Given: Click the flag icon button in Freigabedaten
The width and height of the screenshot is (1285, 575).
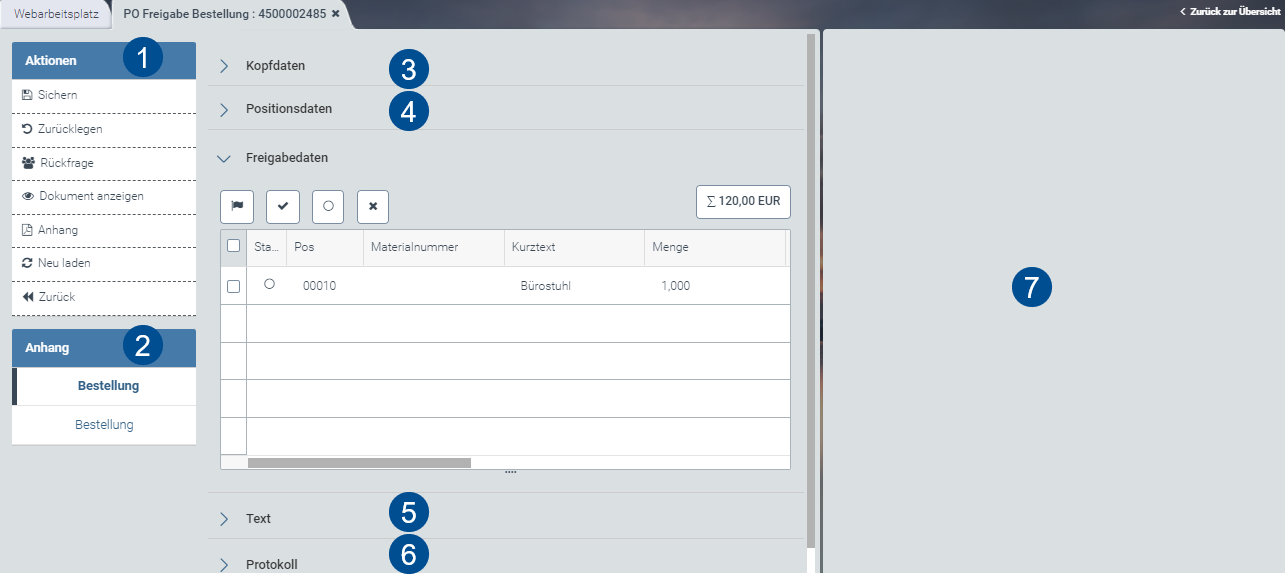Looking at the screenshot, I should (237, 206).
